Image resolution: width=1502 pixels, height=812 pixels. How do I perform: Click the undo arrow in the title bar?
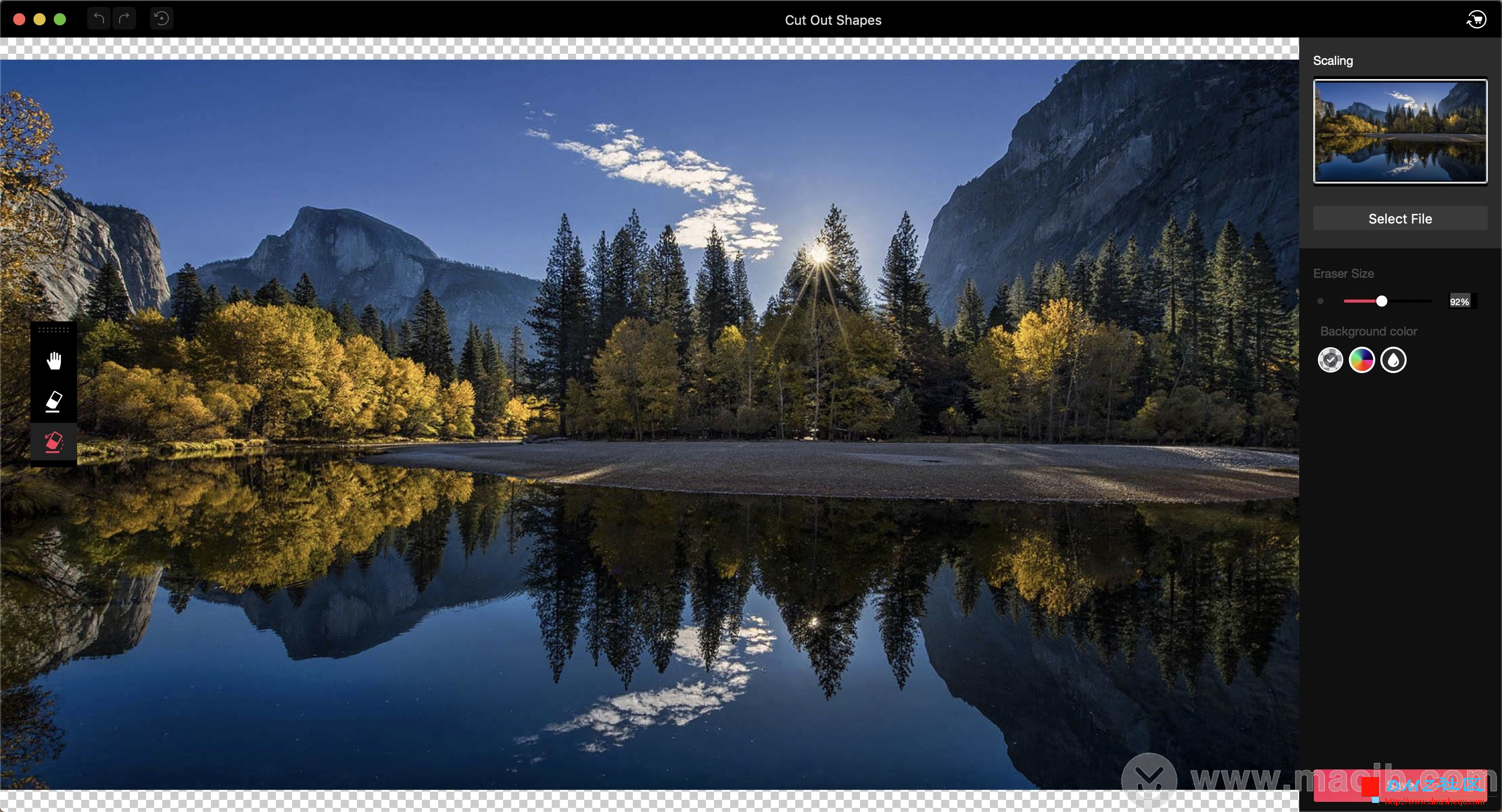(x=99, y=19)
